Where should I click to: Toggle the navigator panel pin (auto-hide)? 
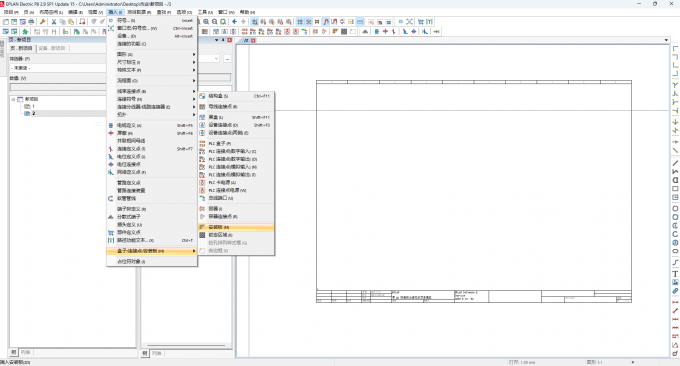(223, 40)
